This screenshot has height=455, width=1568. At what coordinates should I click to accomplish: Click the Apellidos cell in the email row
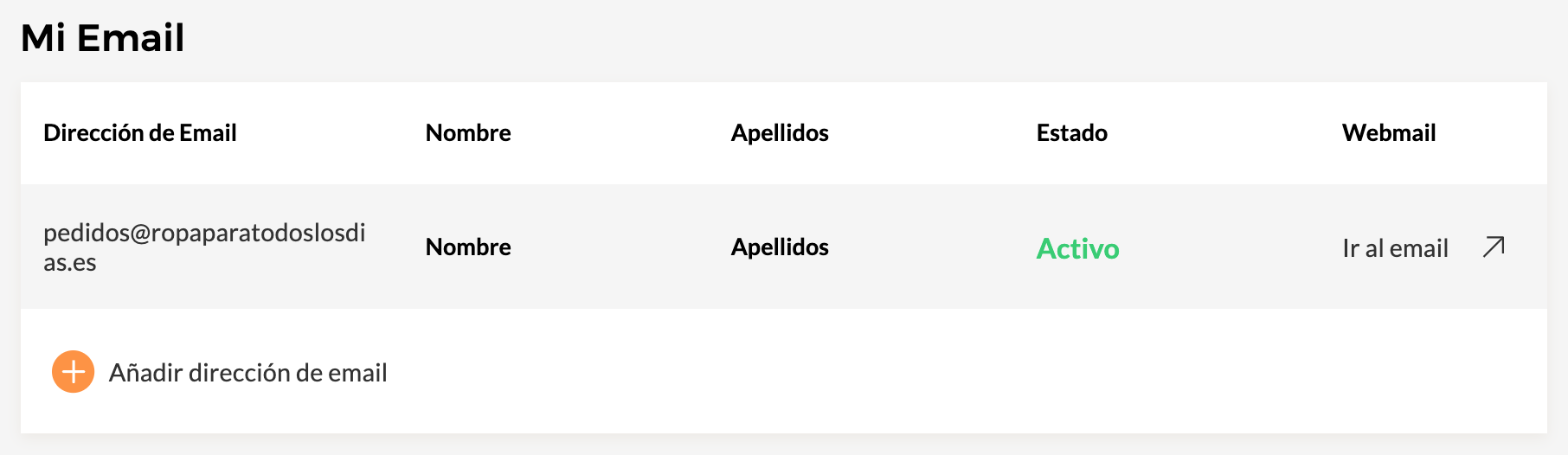[x=780, y=247]
